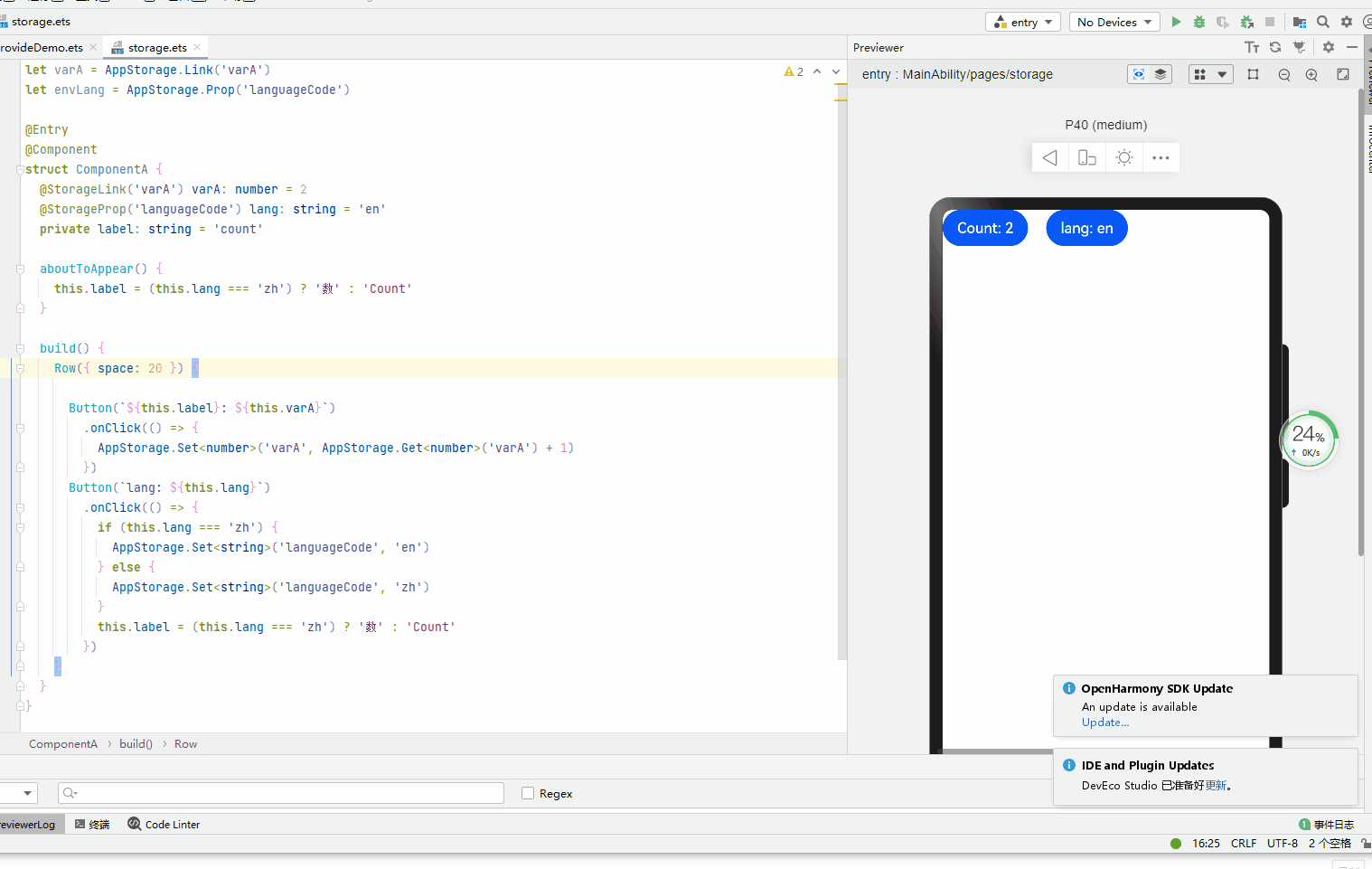Toggle dark mode sun icon on device bar
The width and height of the screenshot is (1372, 869).
(x=1124, y=157)
